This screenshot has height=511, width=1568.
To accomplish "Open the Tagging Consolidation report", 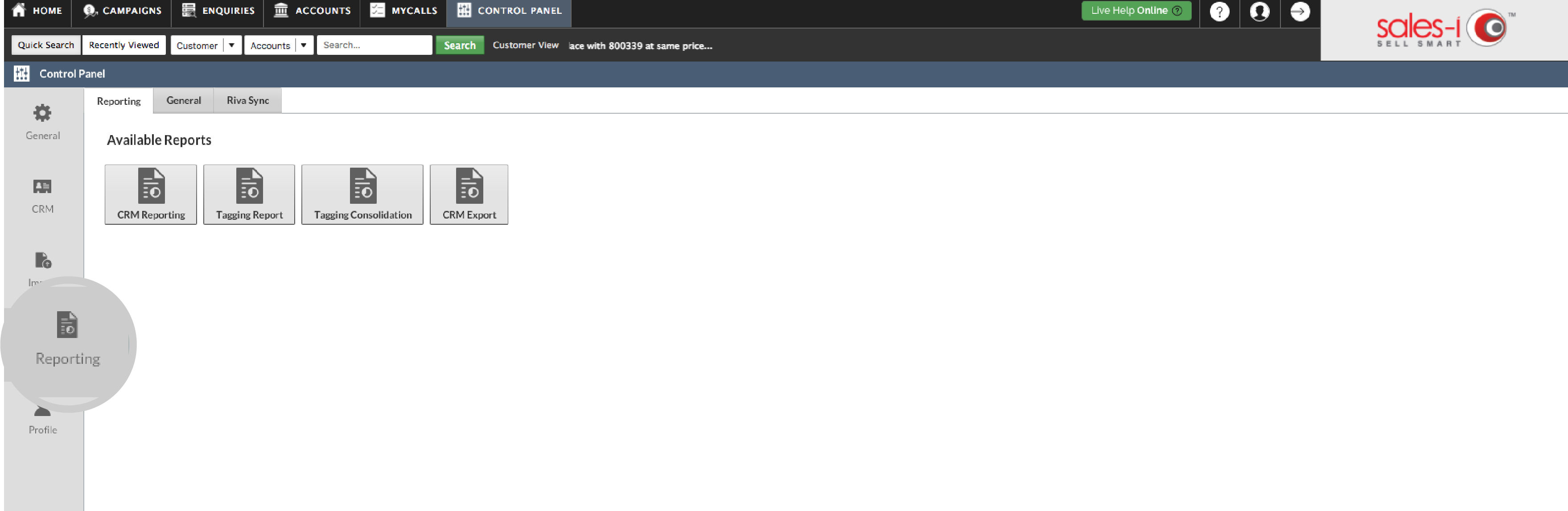I will click(362, 194).
